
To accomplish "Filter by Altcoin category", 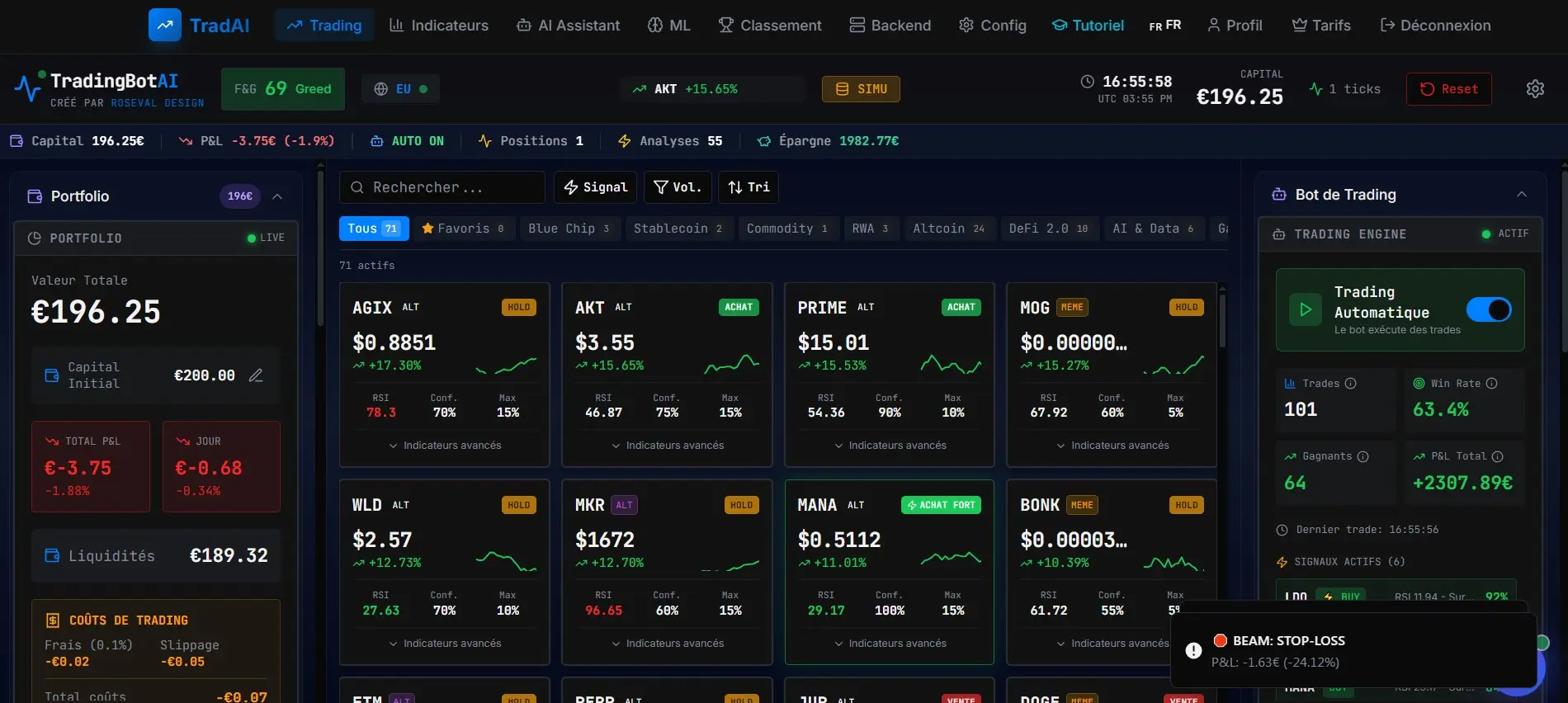I will point(949,229).
